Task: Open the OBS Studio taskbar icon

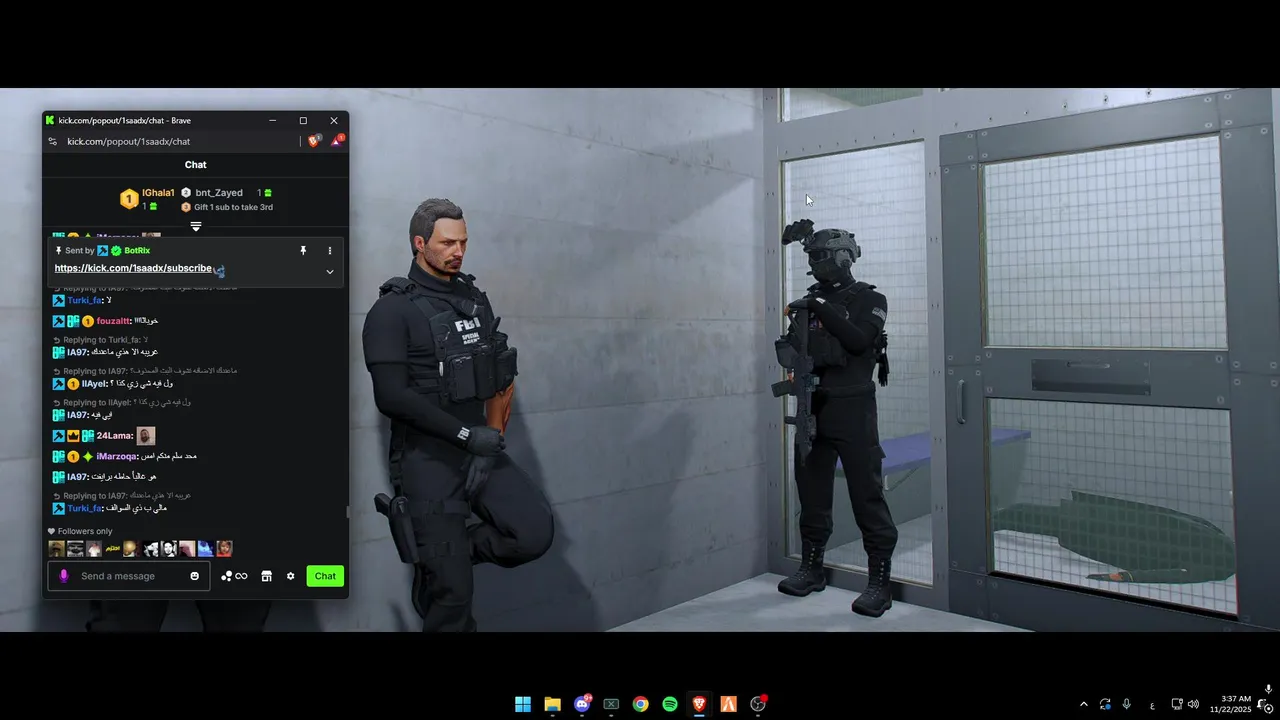Action: point(758,704)
